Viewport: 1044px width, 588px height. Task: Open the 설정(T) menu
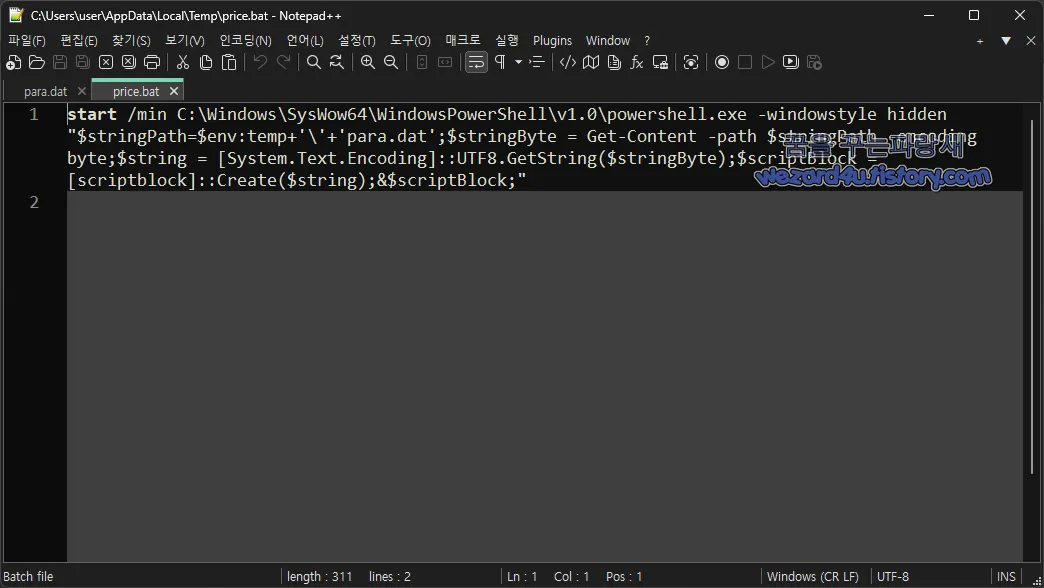click(357, 41)
